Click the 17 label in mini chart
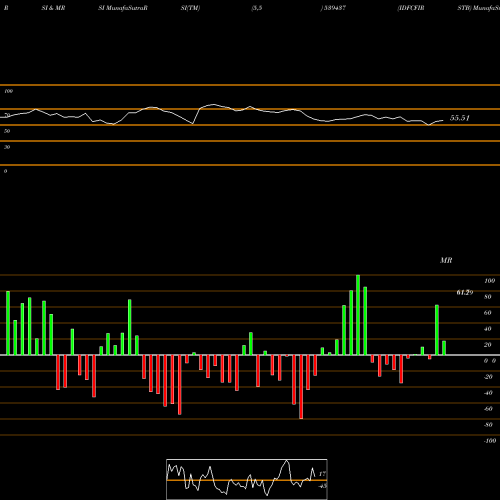Viewport: 500px width, 500px height. [x=322, y=474]
